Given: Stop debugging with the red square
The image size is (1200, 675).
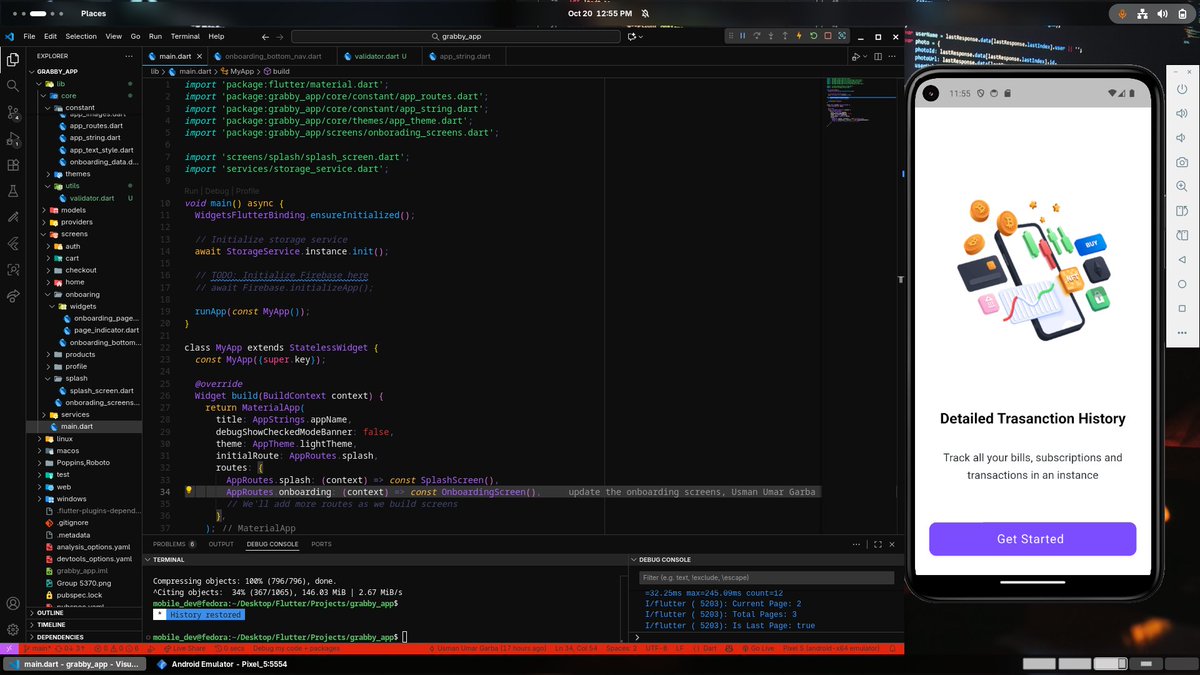Looking at the screenshot, I should (x=828, y=36).
